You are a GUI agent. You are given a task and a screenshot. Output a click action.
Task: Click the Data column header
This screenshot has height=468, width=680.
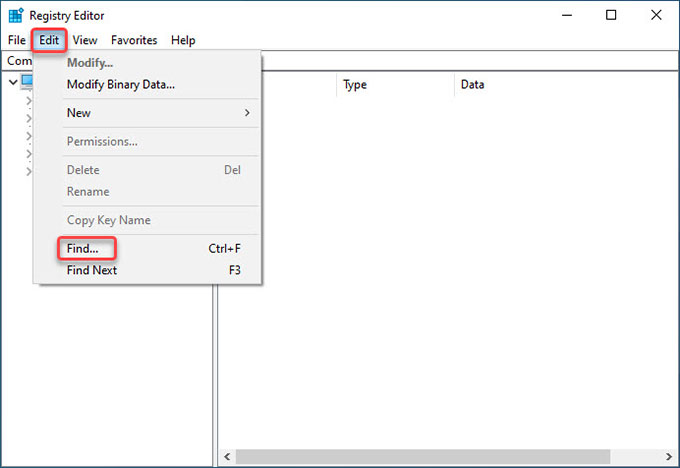(x=566, y=85)
